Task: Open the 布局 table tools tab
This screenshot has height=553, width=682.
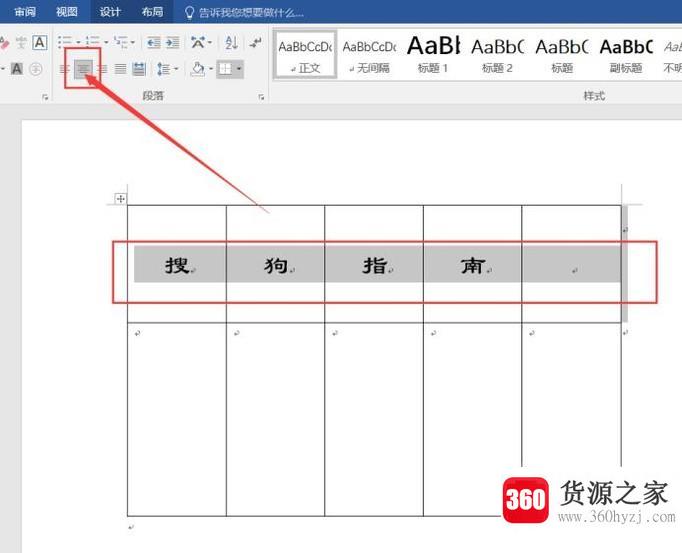Action: coord(152,12)
